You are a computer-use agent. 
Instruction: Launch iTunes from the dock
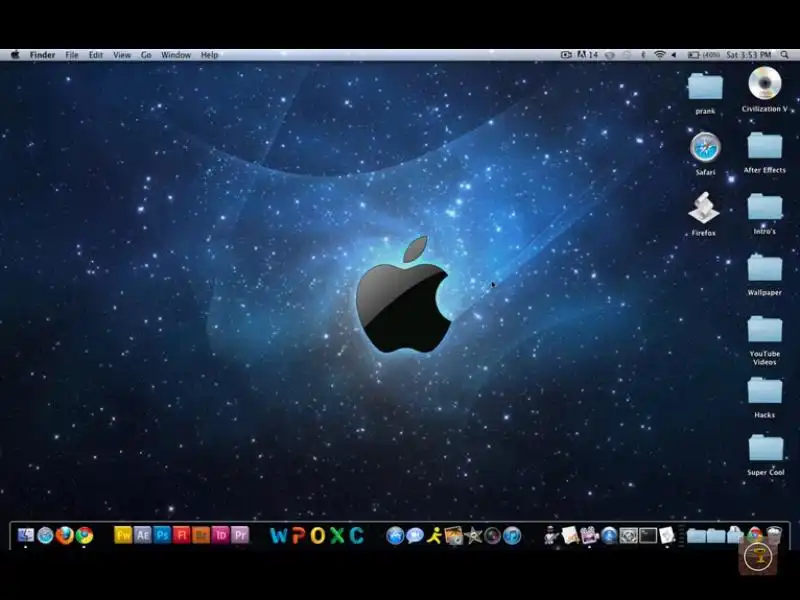[x=512, y=535]
